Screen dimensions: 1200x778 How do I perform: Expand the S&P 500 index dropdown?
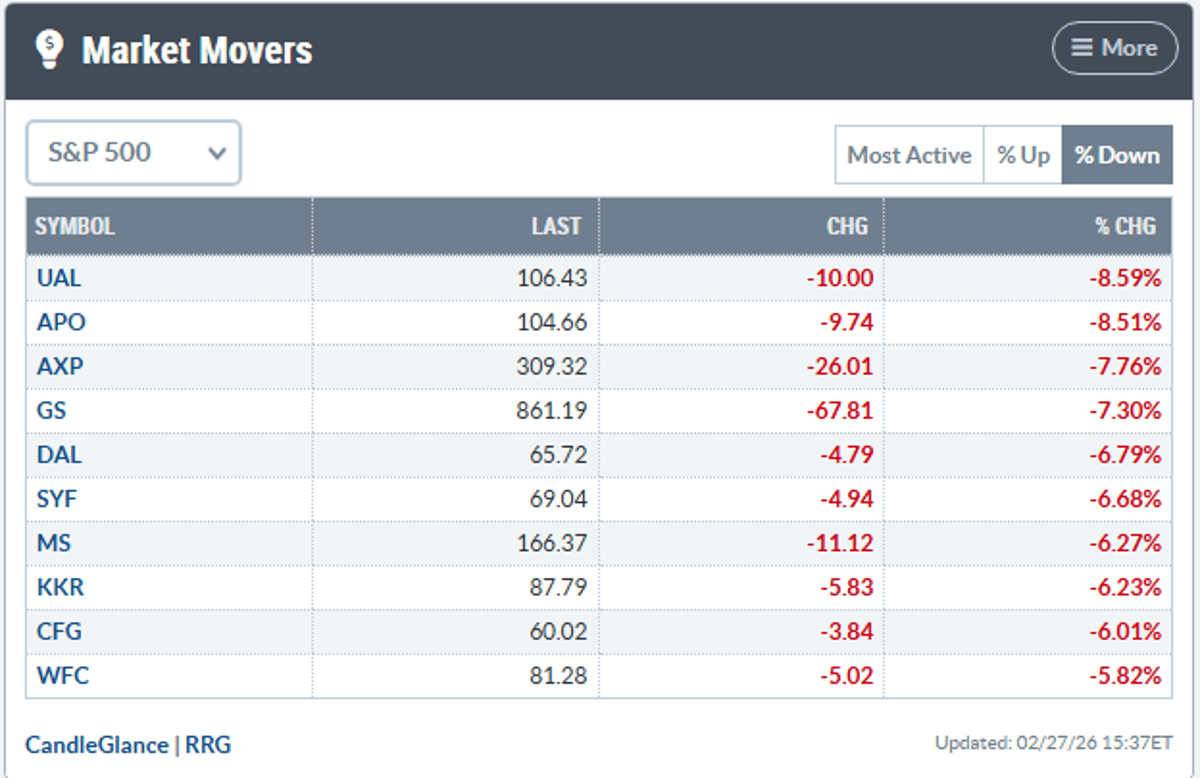[133, 153]
